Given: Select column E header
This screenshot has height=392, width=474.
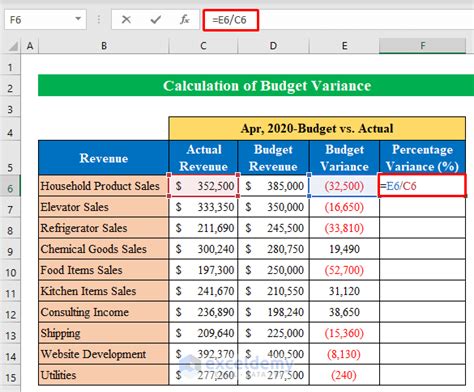Looking at the screenshot, I should [x=344, y=46].
